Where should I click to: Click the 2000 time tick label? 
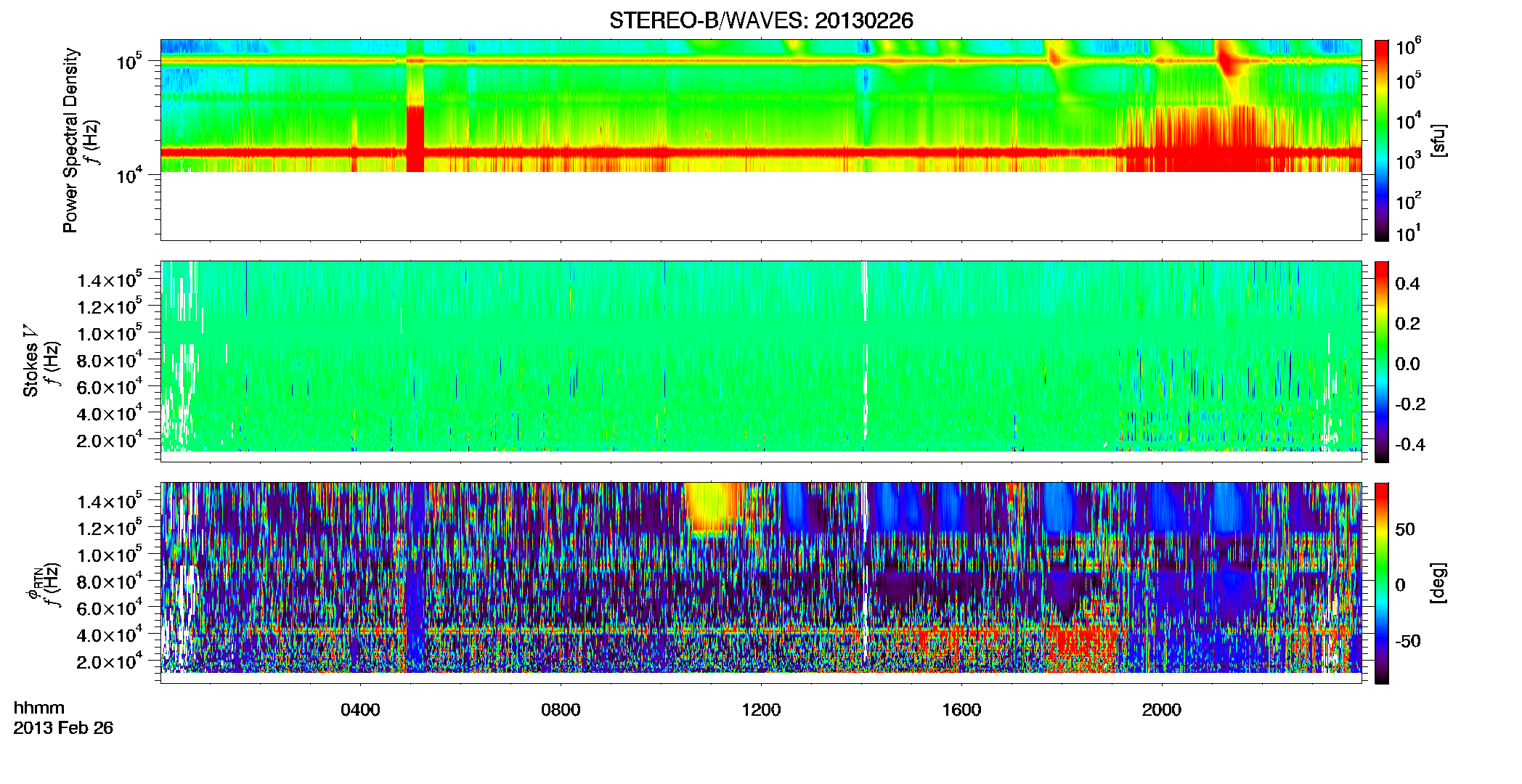pos(1162,710)
